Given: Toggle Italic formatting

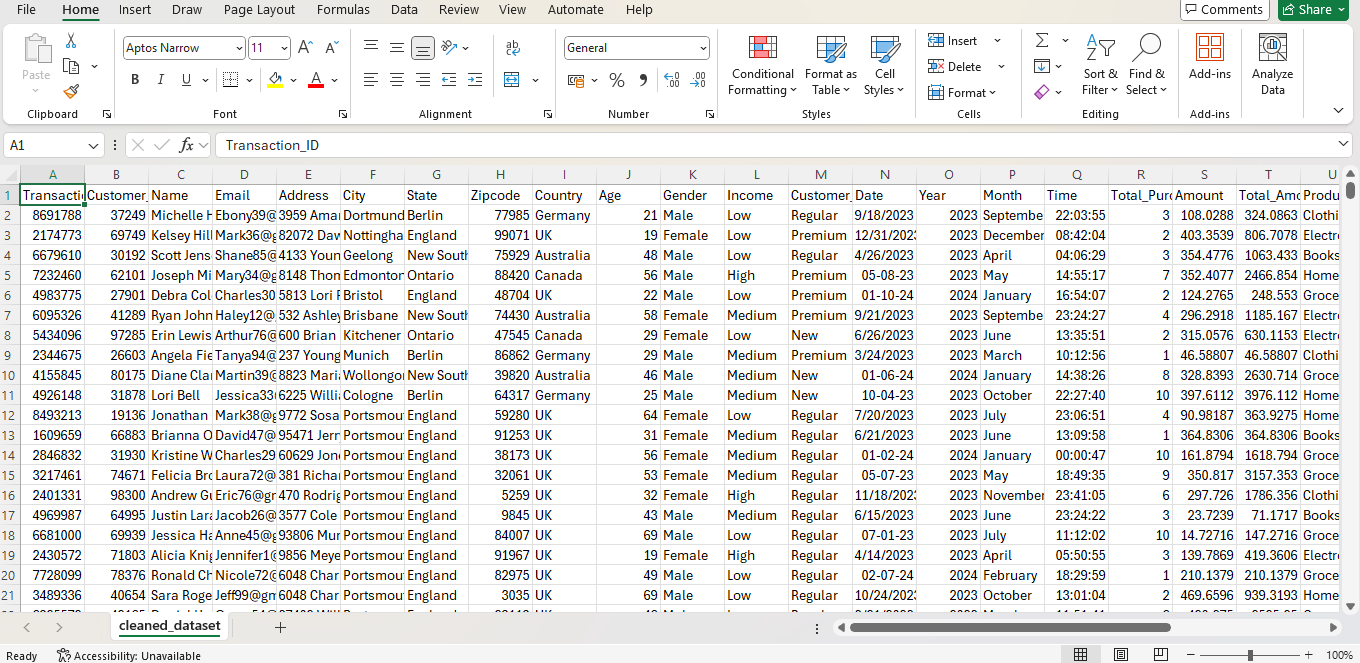Looking at the screenshot, I should tap(160, 80).
